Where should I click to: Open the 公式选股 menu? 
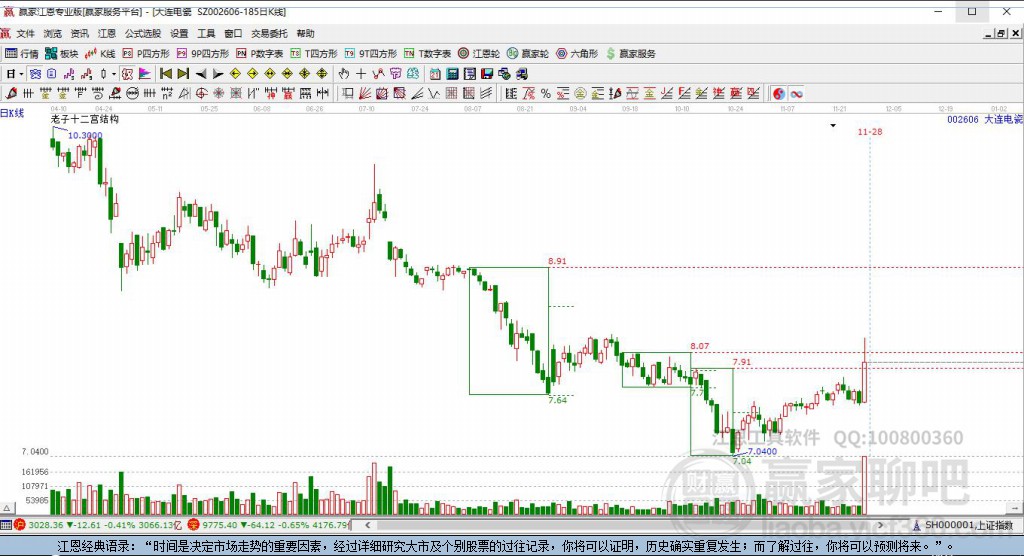tap(143, 33)
